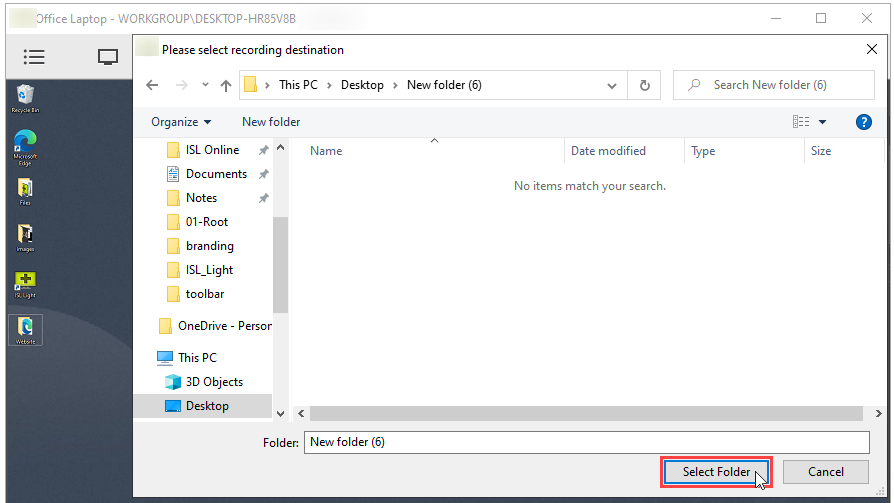Refresh the current folder view

[x=645, y=85]
